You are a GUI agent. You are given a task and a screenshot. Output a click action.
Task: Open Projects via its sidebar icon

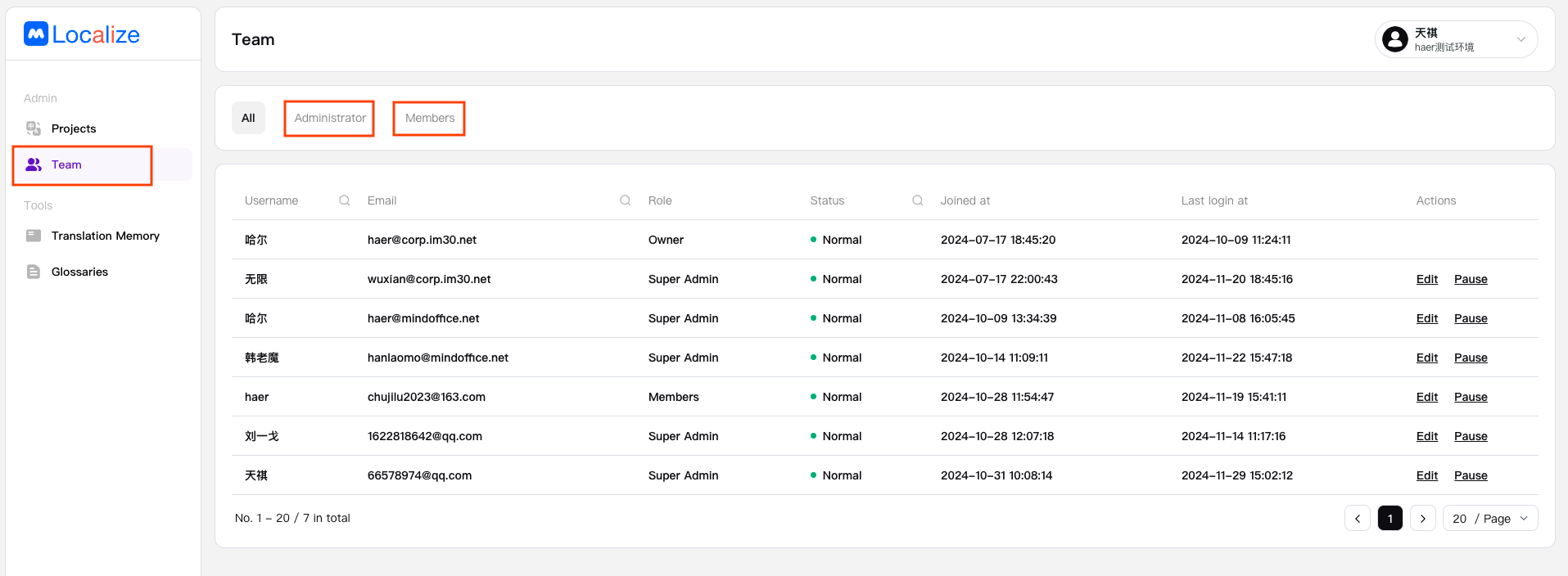[x=34, y=128]
